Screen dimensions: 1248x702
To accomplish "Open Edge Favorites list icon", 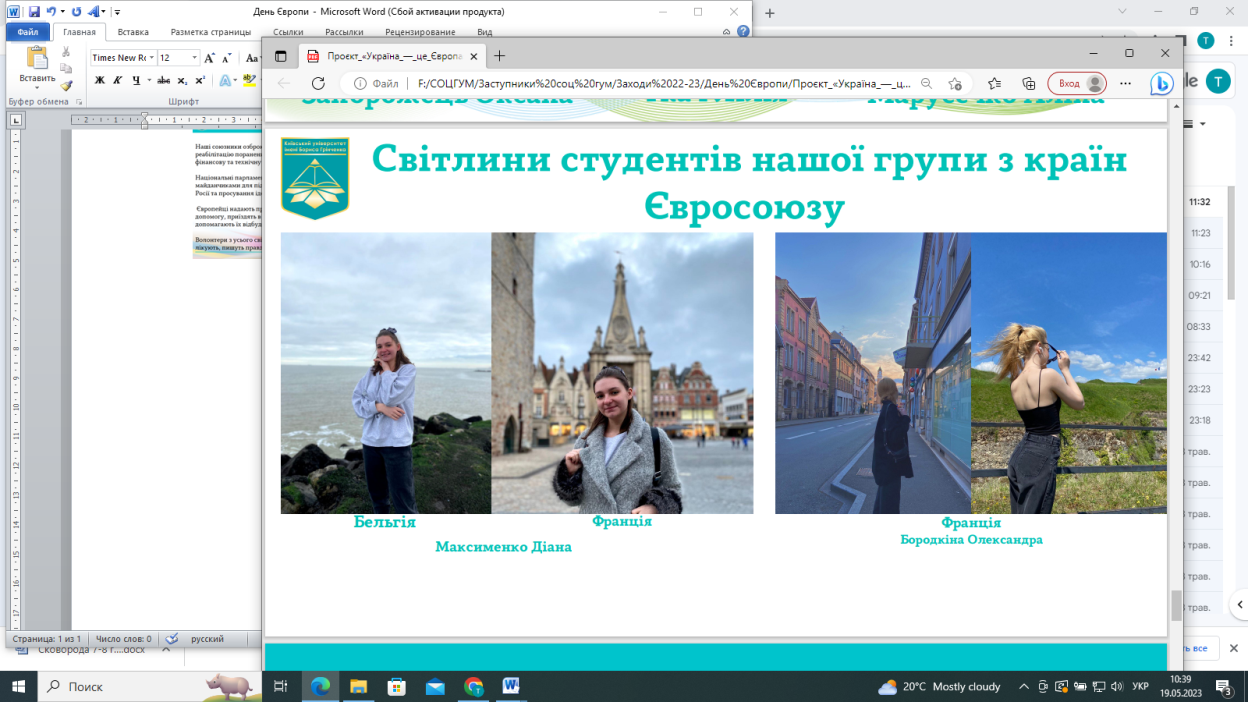I will 994,84.
